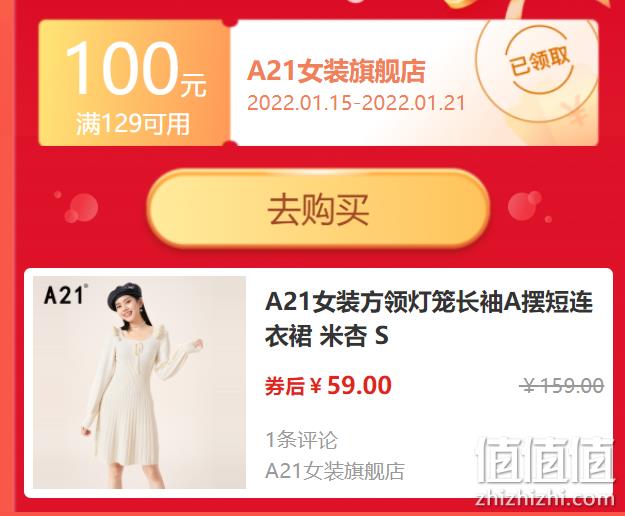Visit A21女装旗舰店 link under the reviews
The image size is (625, 516).
(335, 471)
